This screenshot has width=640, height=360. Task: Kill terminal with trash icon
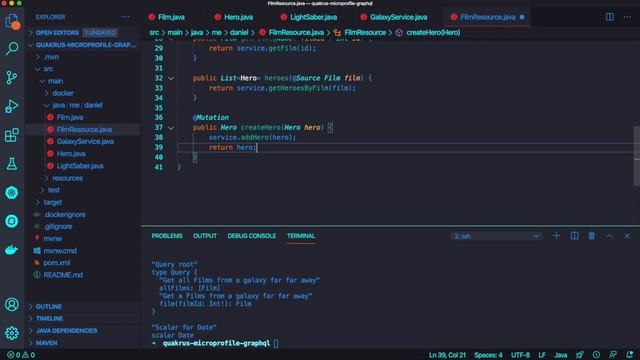[591, 236]
